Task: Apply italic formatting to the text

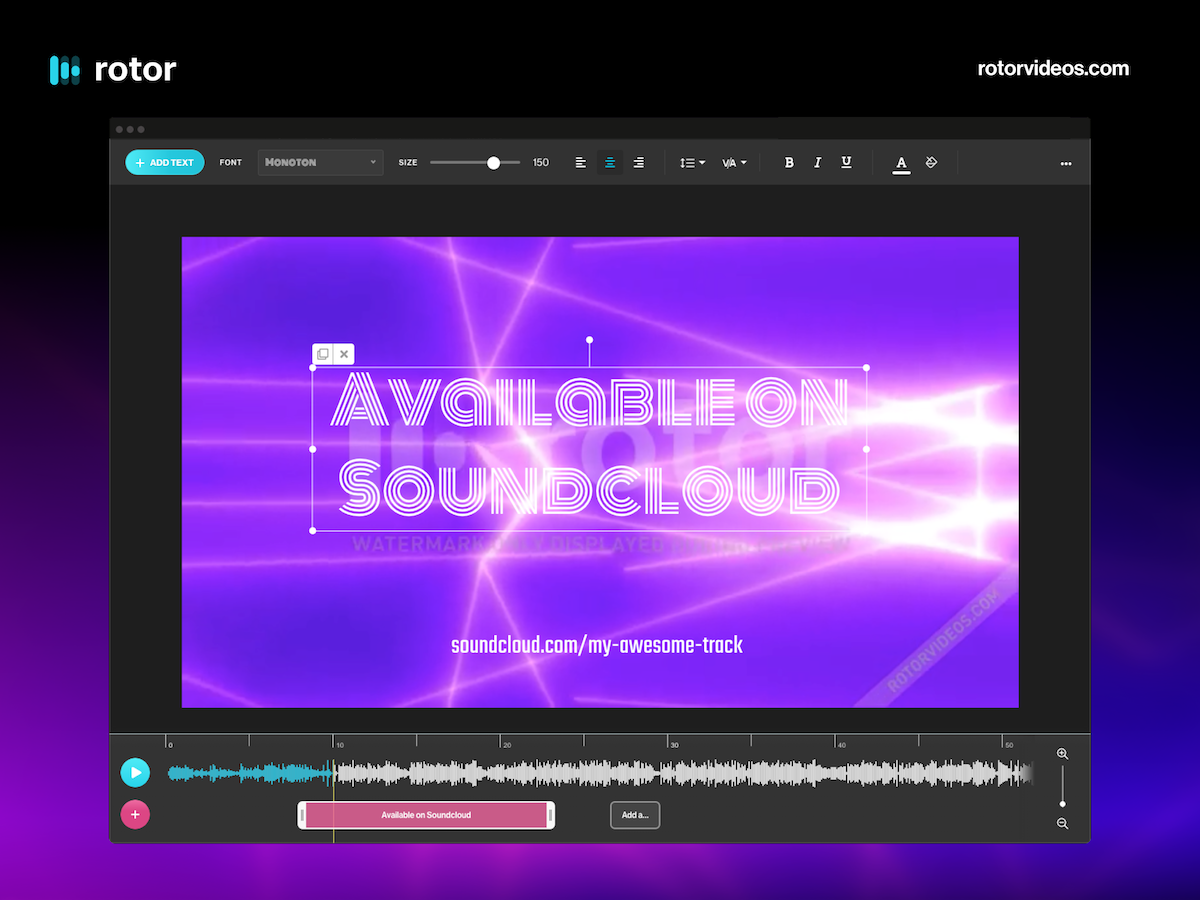Action: 817,162
